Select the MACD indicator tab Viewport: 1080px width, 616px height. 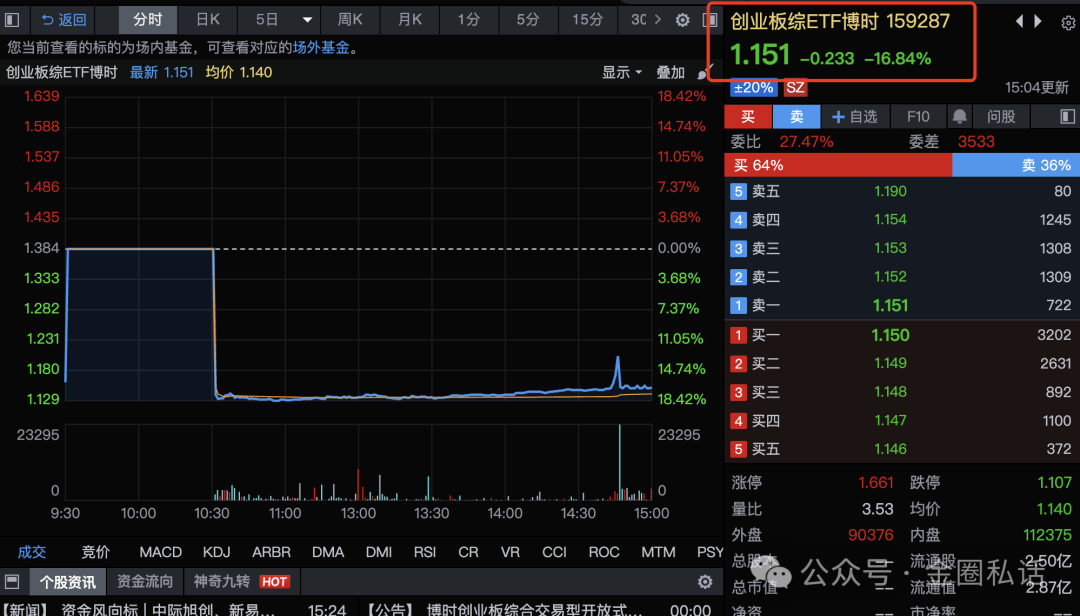[x=160, y=552]
